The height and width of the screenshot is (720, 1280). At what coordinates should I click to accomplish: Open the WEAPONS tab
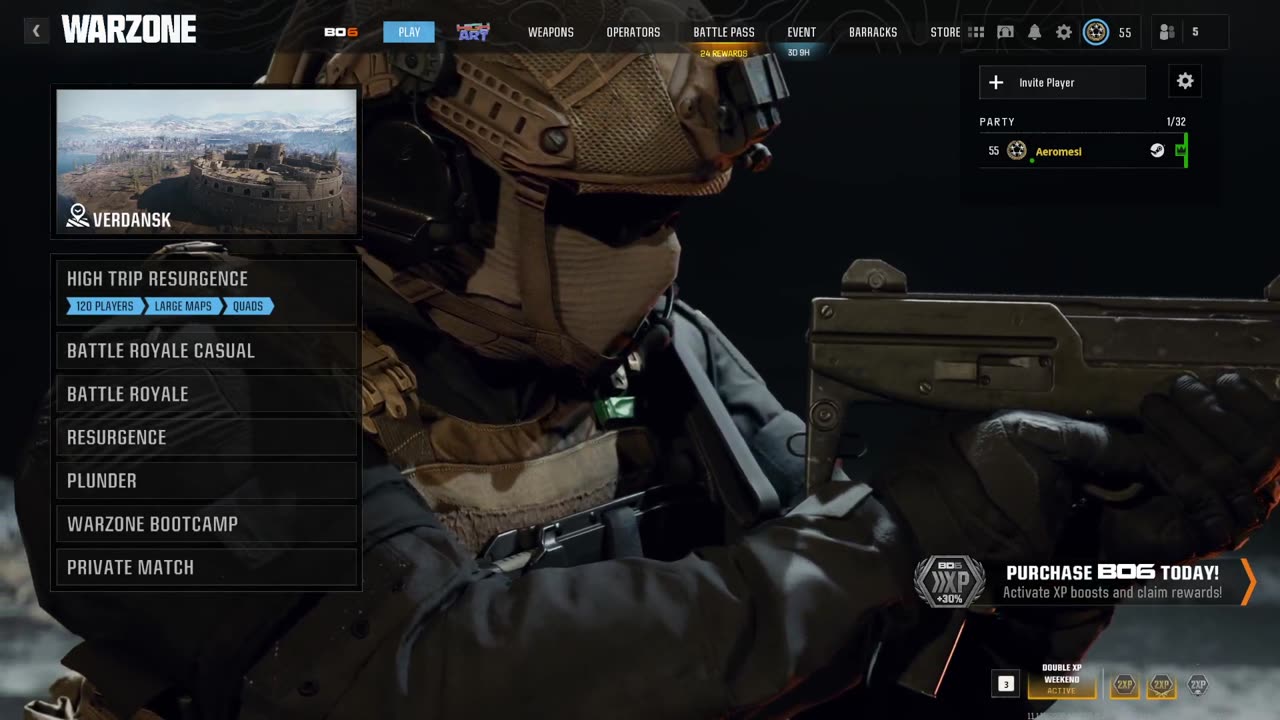pos(551,32)
